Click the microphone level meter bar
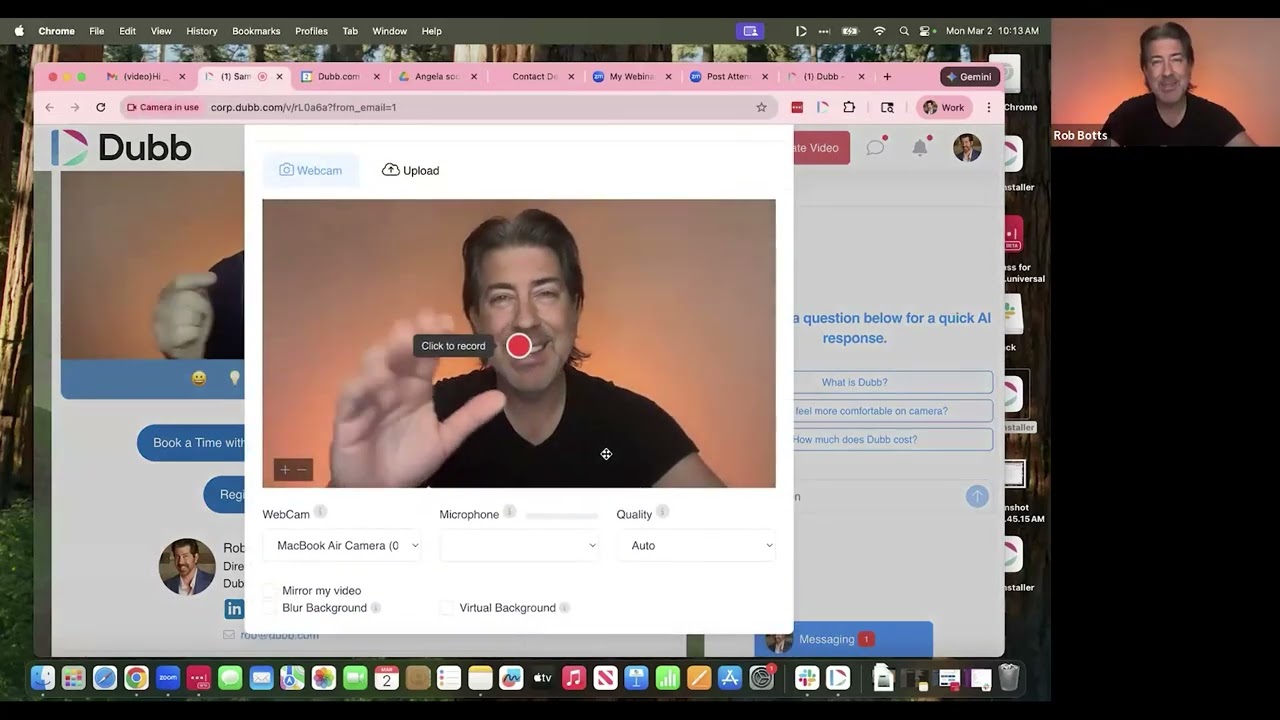The width and height of the screenshot is (1280, 720). point(562,516)
